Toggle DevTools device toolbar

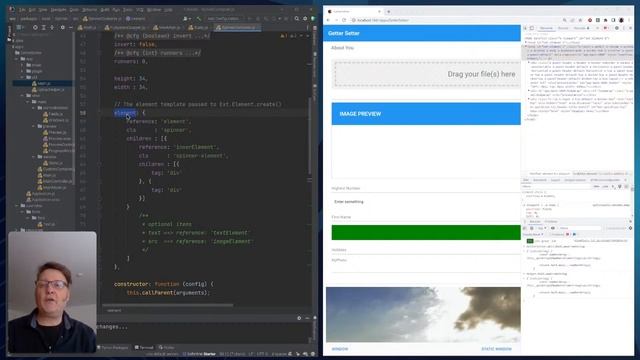[x=532, y=28]
